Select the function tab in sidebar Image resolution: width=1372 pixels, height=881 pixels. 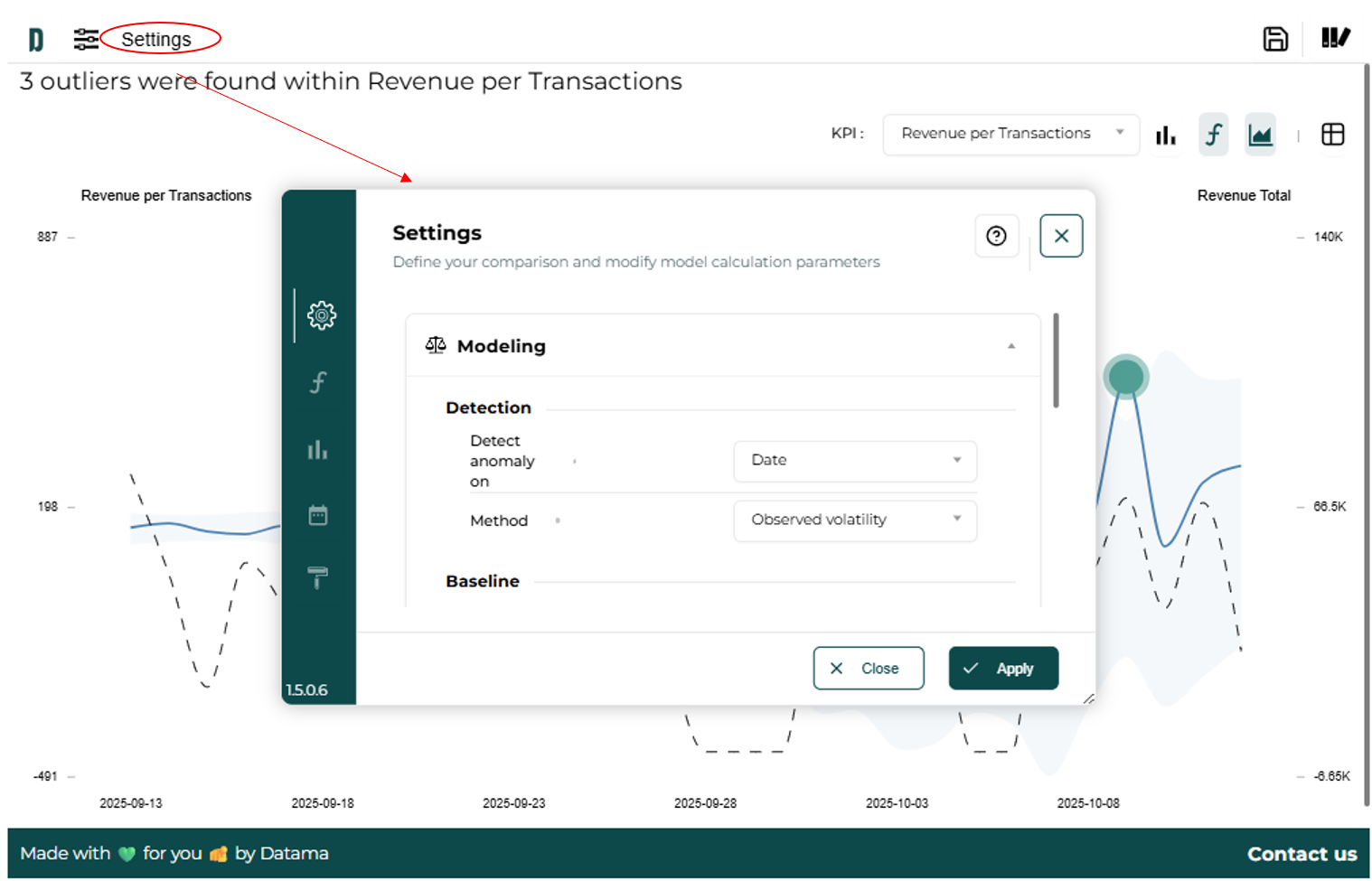[318, 382]
